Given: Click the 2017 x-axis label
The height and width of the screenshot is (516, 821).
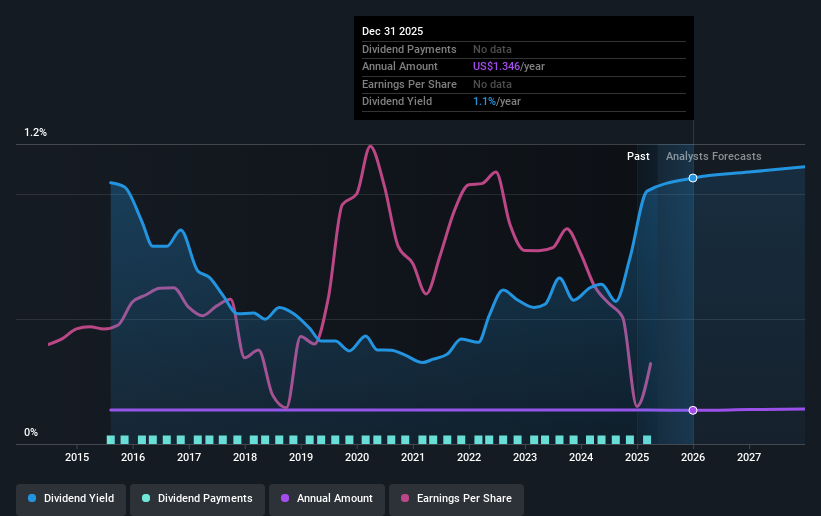Looking at the screenshot, I should pyautogui.click(x=189, y=457).
